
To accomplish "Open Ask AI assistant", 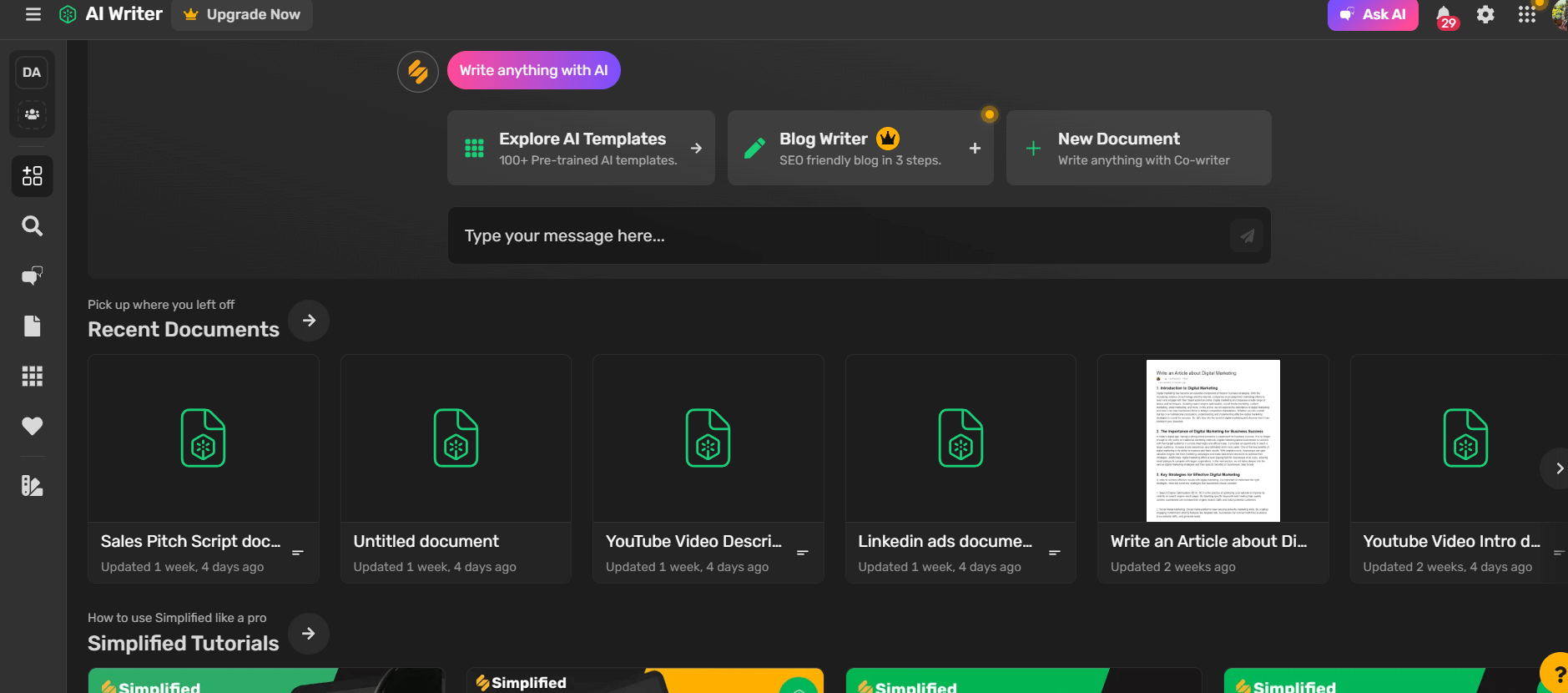I will coord(1373,14).
